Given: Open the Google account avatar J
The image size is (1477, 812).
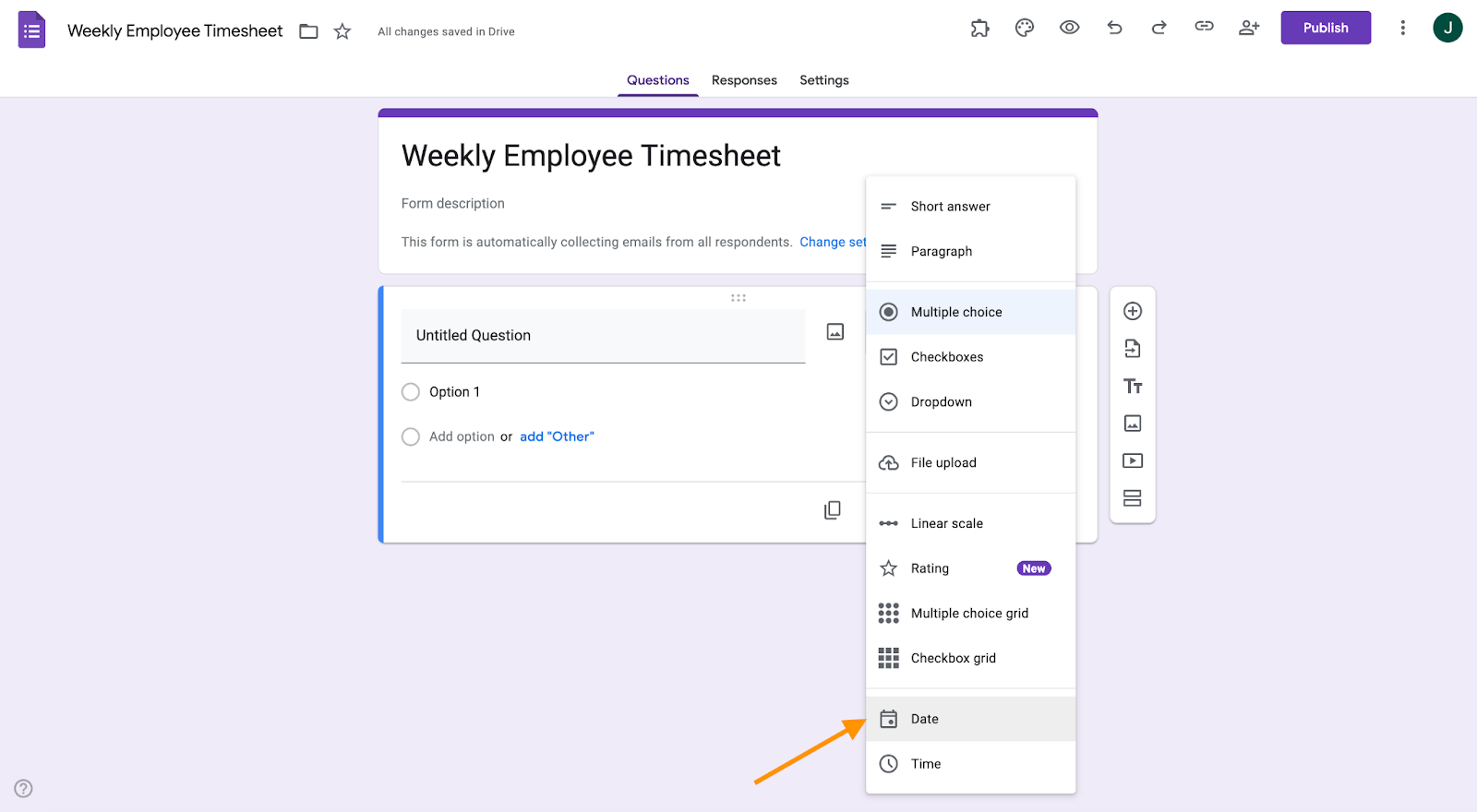Looking at the screenshot, I should pos(1447,28).
